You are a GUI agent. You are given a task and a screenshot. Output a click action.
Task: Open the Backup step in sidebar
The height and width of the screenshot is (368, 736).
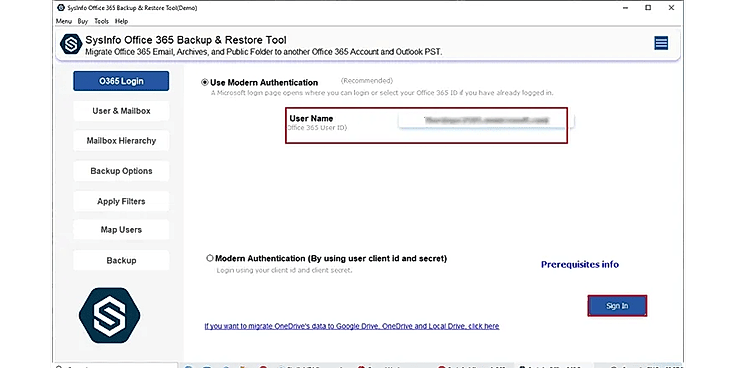point(121,261)
